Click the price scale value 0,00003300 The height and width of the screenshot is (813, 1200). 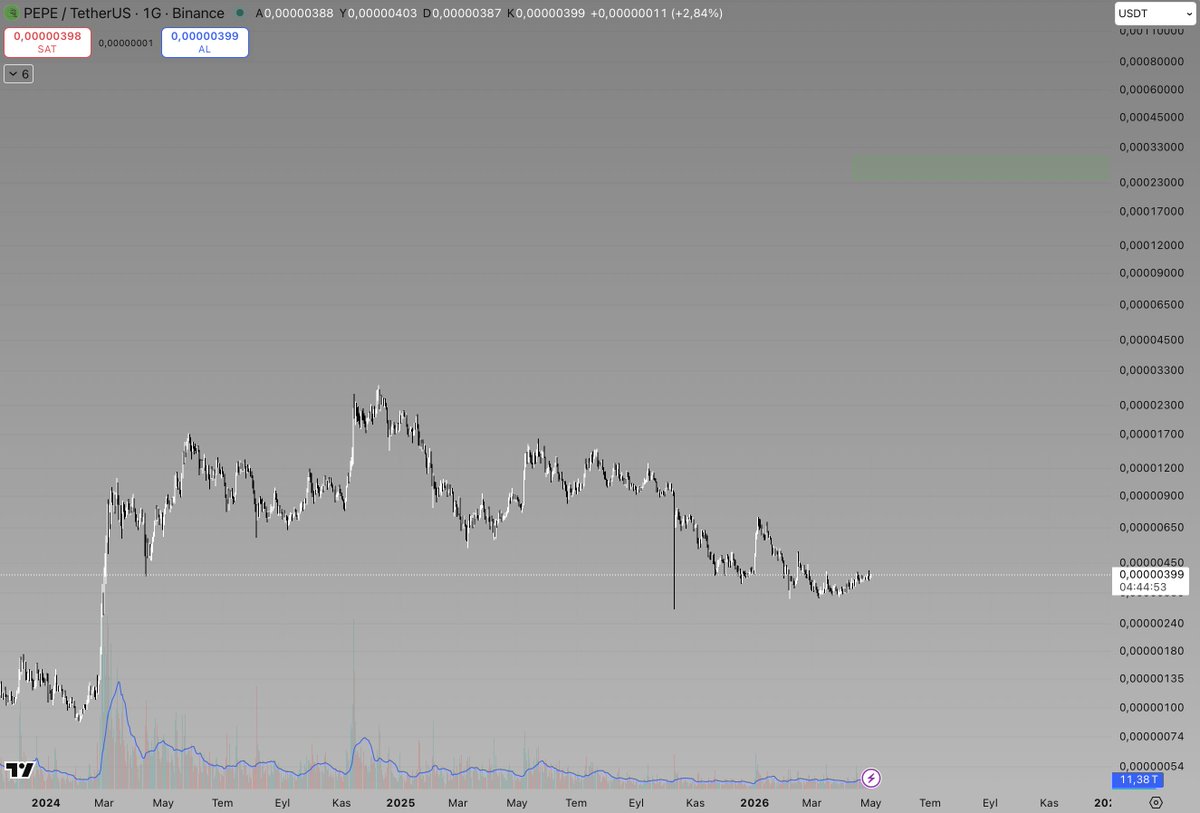[1152, 370]
